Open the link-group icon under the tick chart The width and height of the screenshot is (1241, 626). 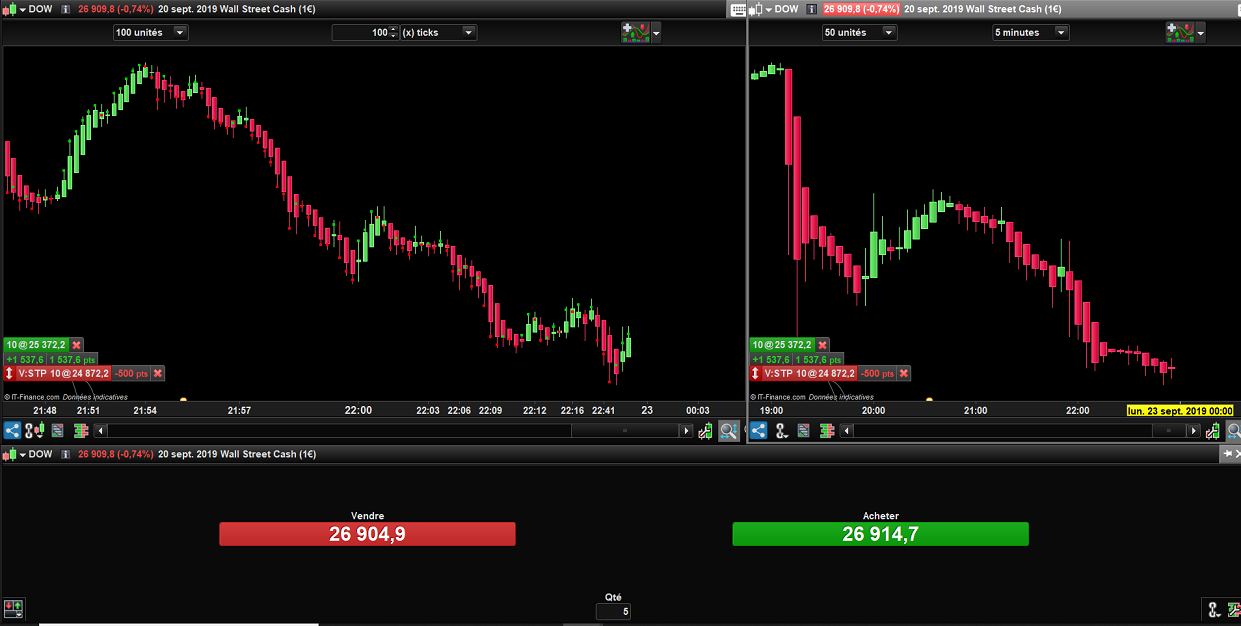(x=34, y=431)
